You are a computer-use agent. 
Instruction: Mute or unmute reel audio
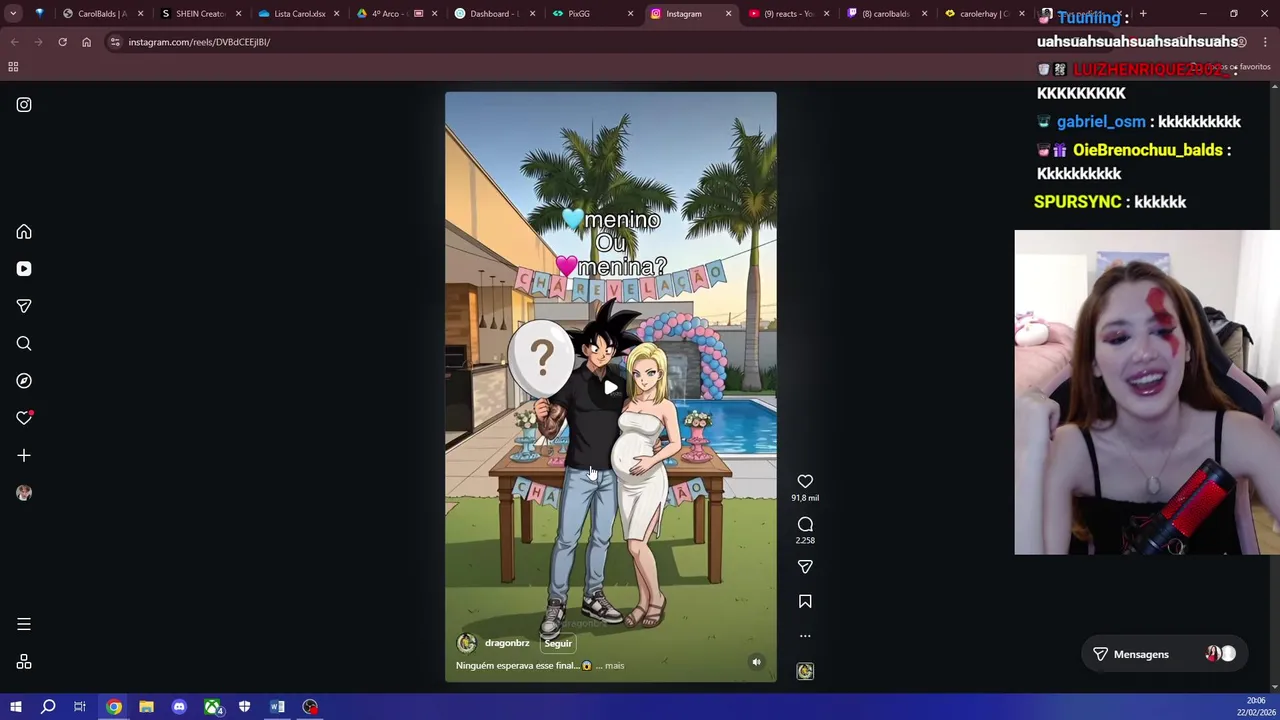click(756, 662)
